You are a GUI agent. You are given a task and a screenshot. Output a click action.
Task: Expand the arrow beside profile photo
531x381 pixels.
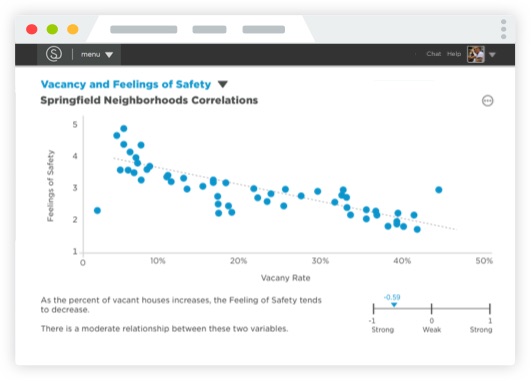coord(492,55)
